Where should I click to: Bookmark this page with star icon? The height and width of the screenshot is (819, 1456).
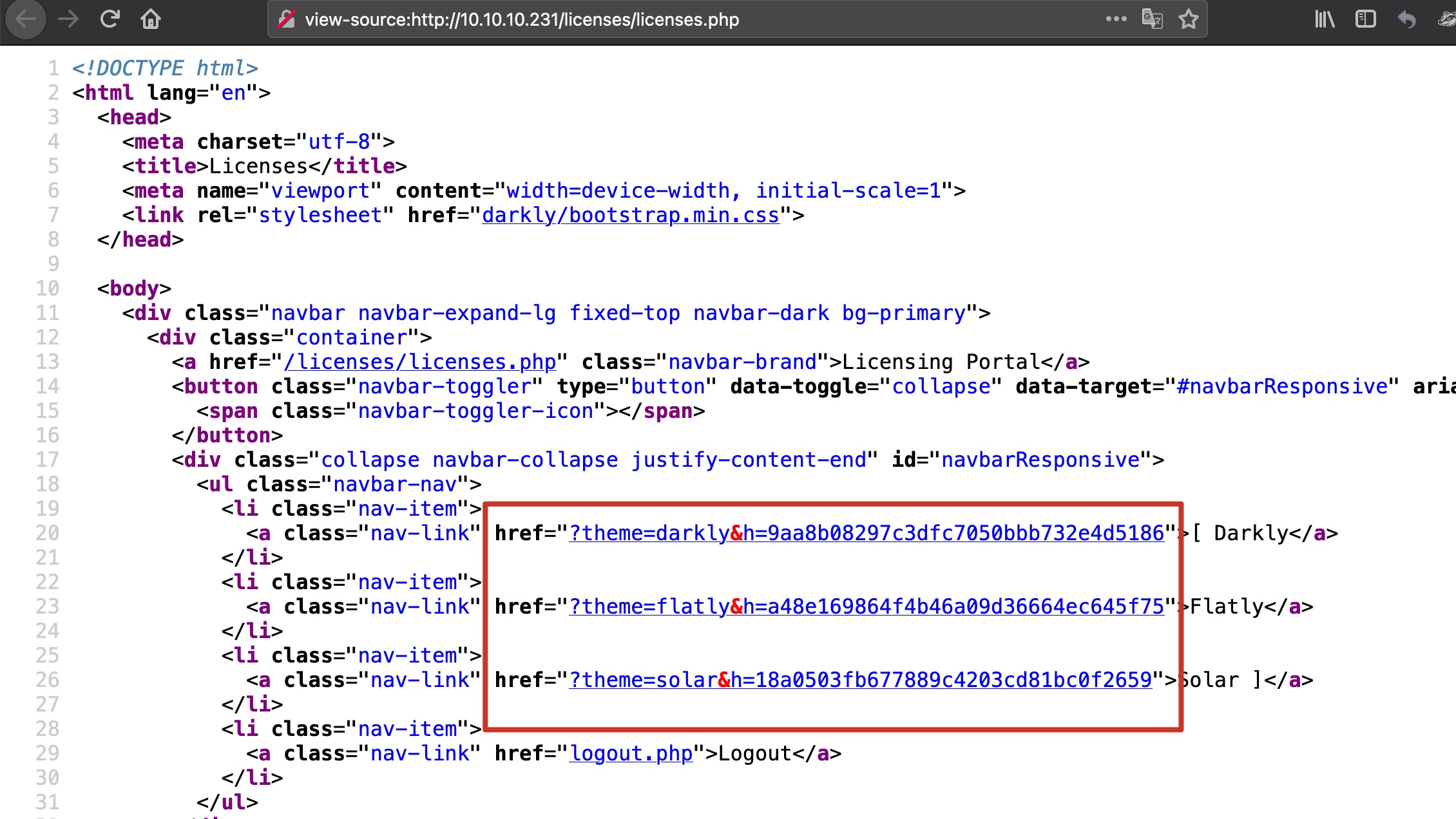point(1189,19)
